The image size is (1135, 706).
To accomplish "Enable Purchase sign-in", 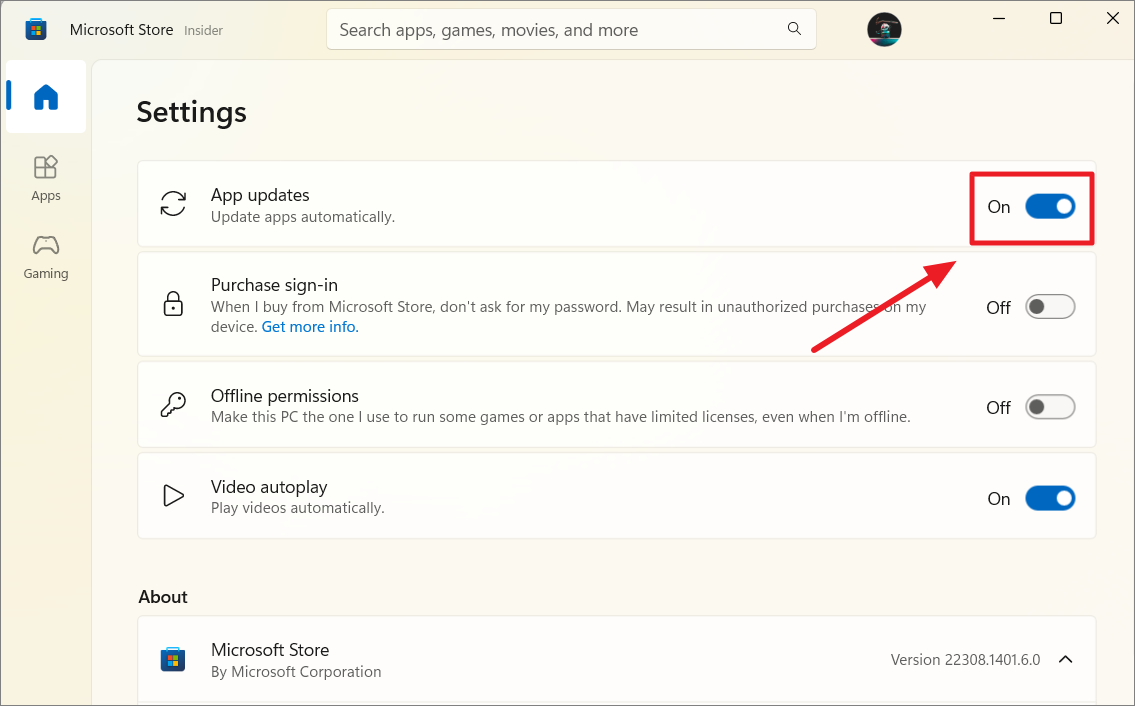I will [x=1050, y=306].
